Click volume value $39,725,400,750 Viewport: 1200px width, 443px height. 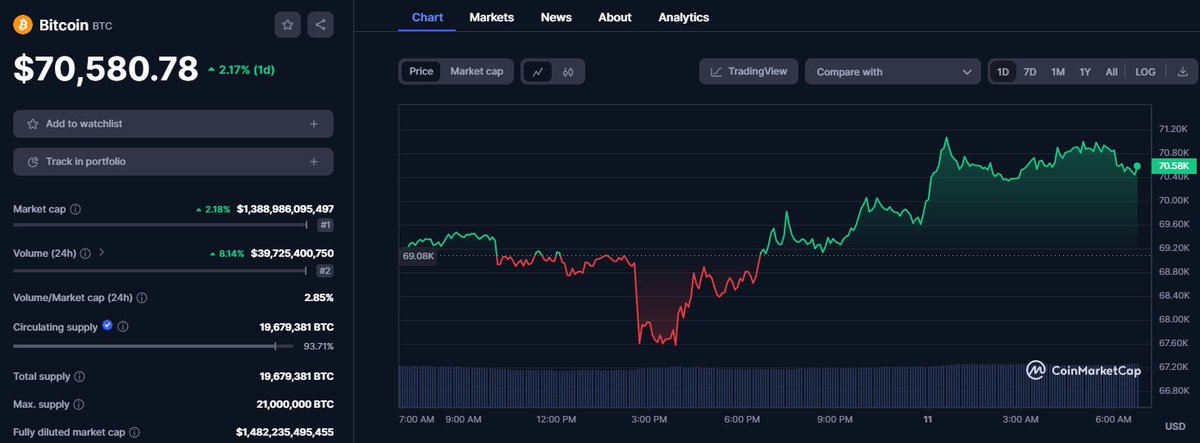pyautogui.click(x=292, y=253)
